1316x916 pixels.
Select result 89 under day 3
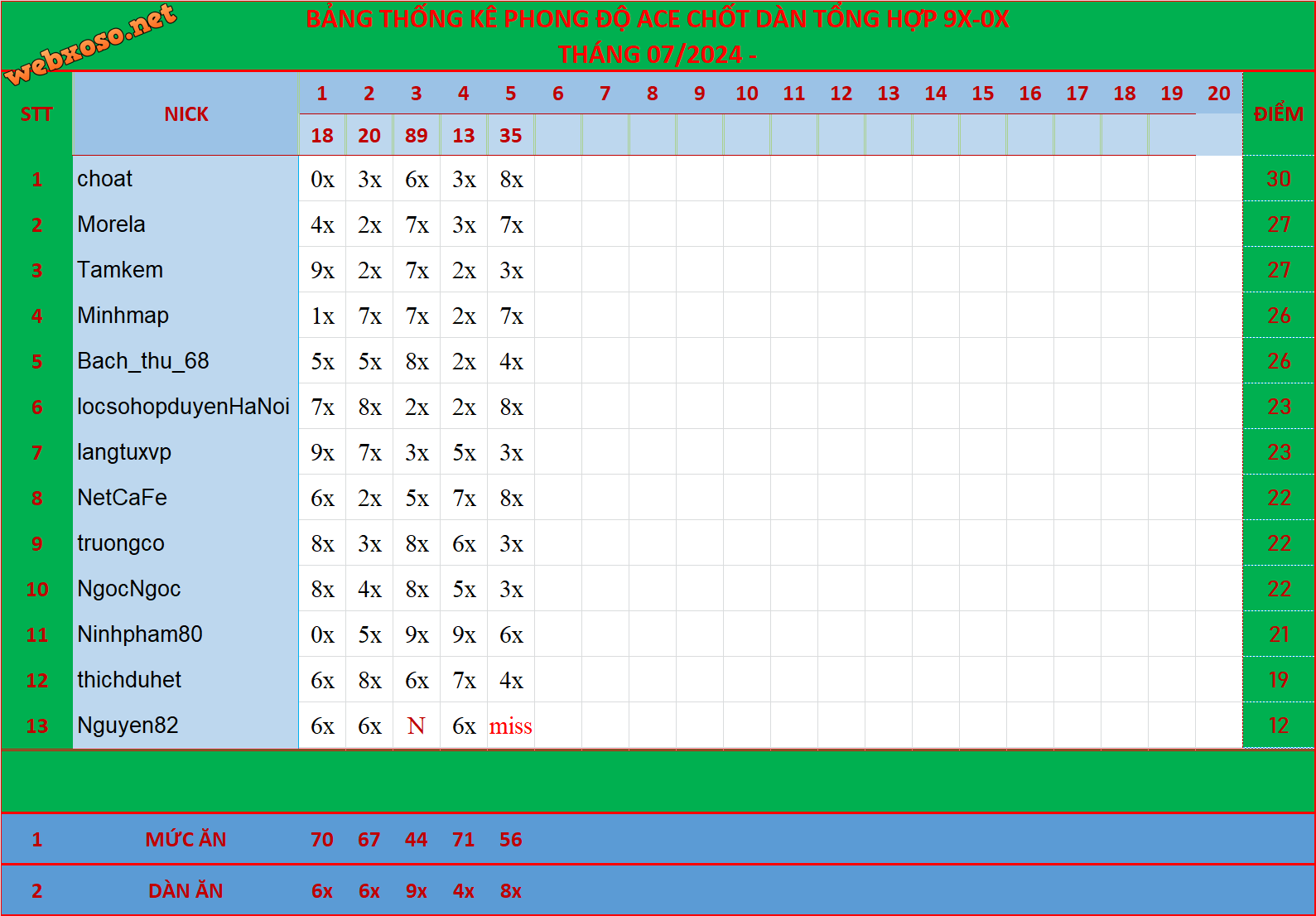[417, 135]
